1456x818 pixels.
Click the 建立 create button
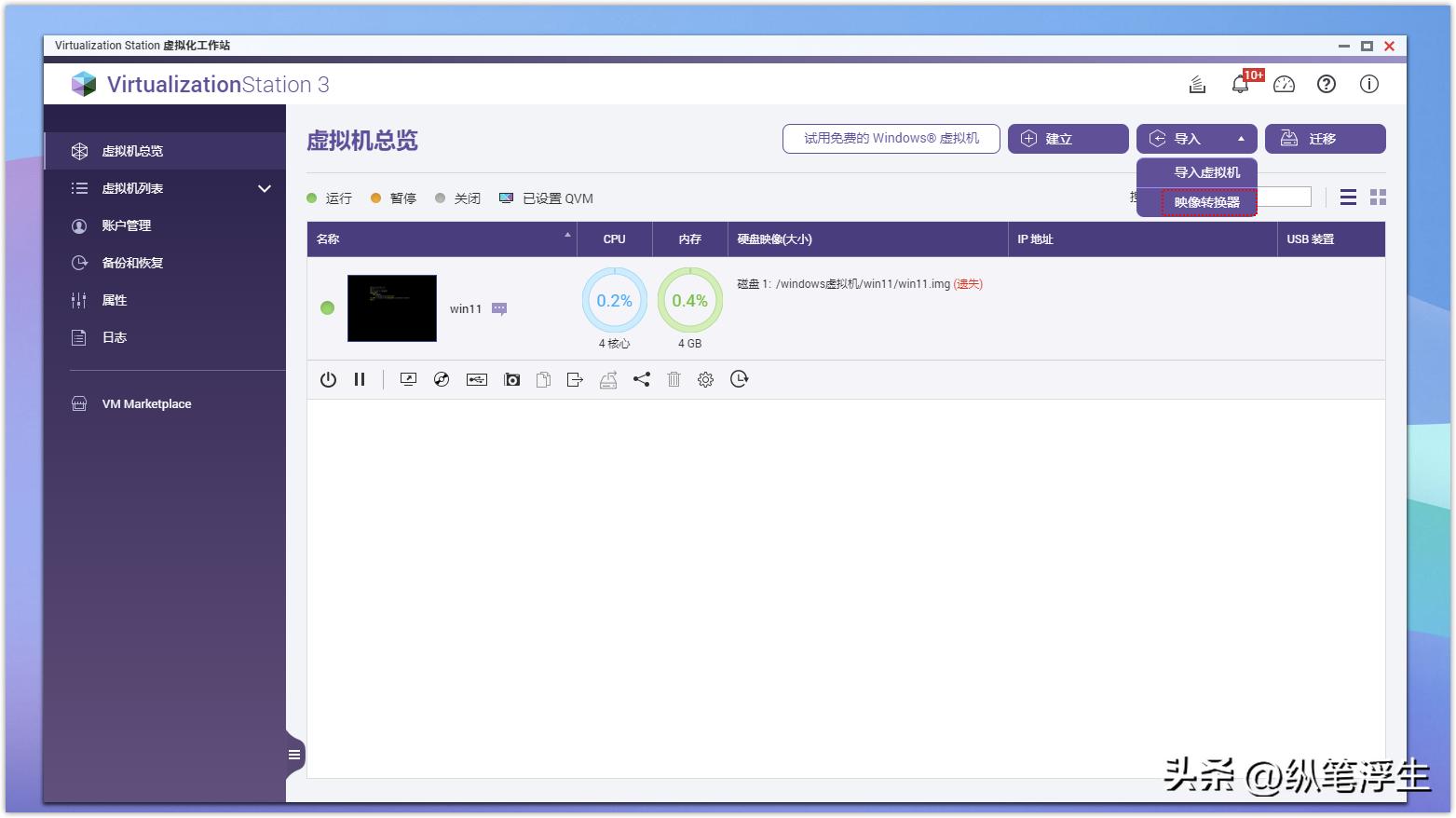[1068, 138]
